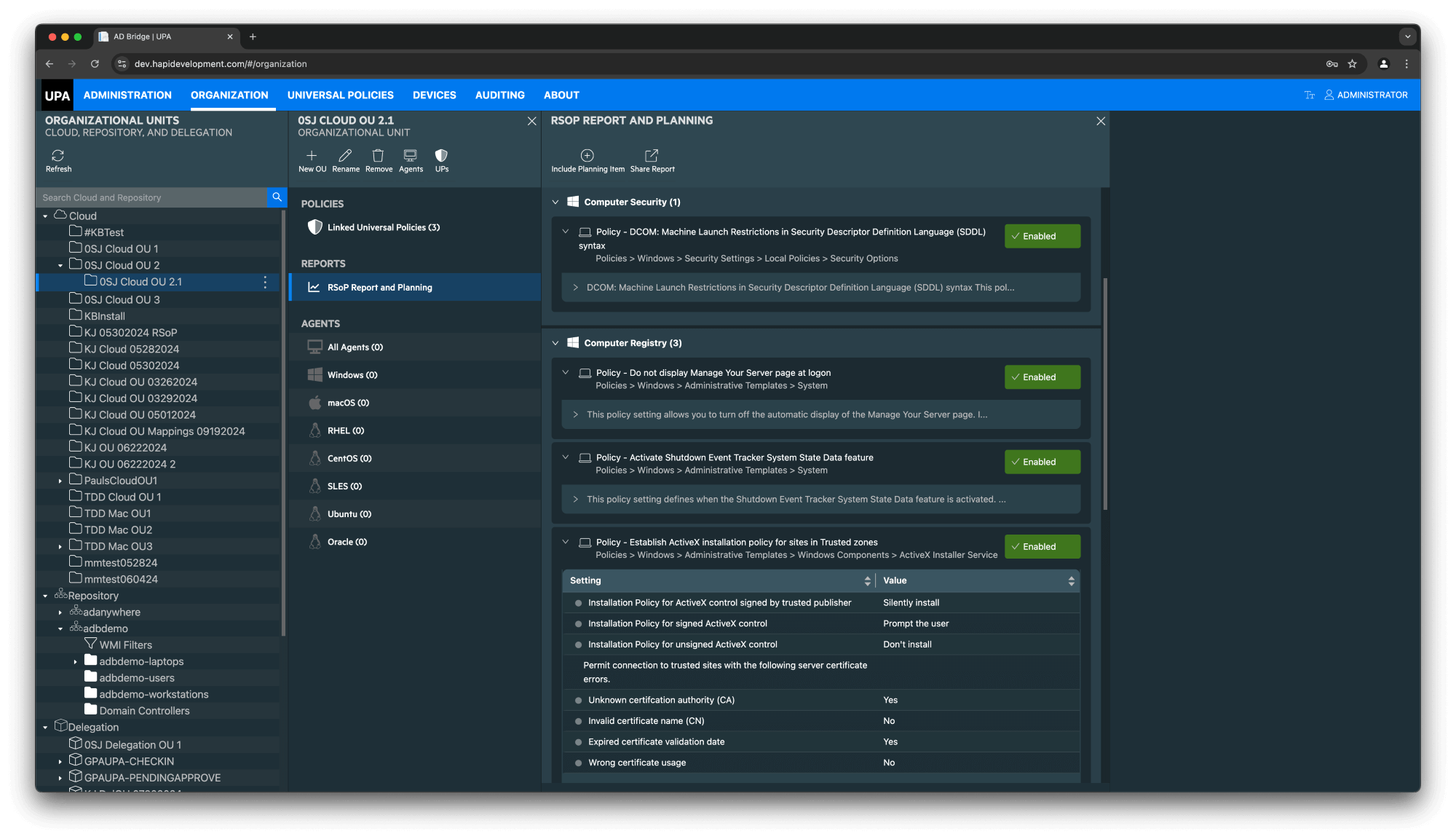Open the Agents tool
Viewport: 1456px width, 839px height.
coord(411,159)
